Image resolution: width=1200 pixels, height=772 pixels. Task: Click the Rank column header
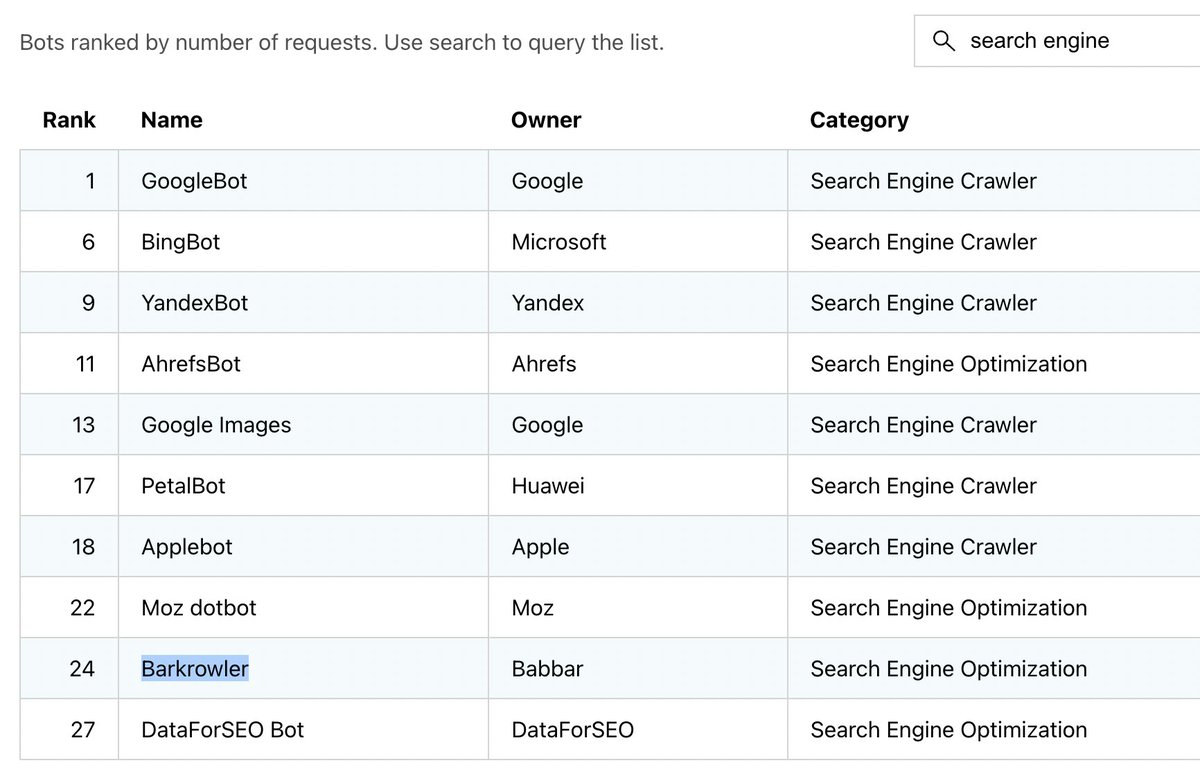coord(69,120)
